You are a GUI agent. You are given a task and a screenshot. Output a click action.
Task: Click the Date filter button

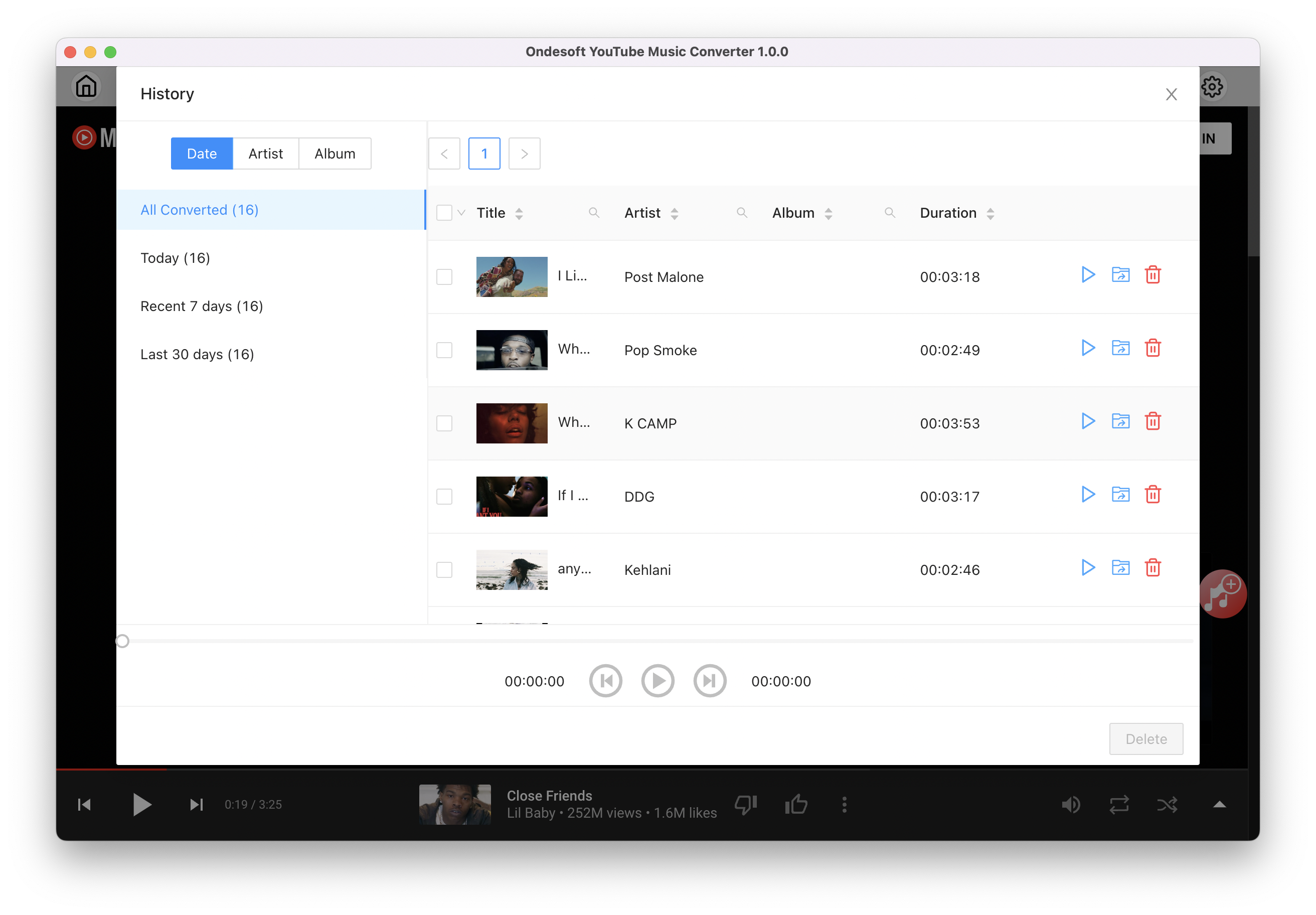coord(202,153)
